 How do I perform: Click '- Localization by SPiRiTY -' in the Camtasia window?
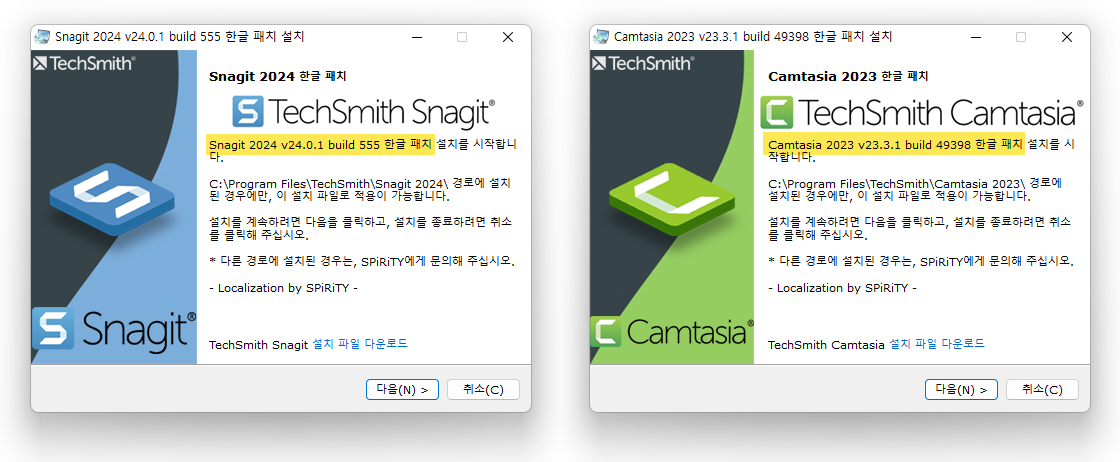[842, 288]
